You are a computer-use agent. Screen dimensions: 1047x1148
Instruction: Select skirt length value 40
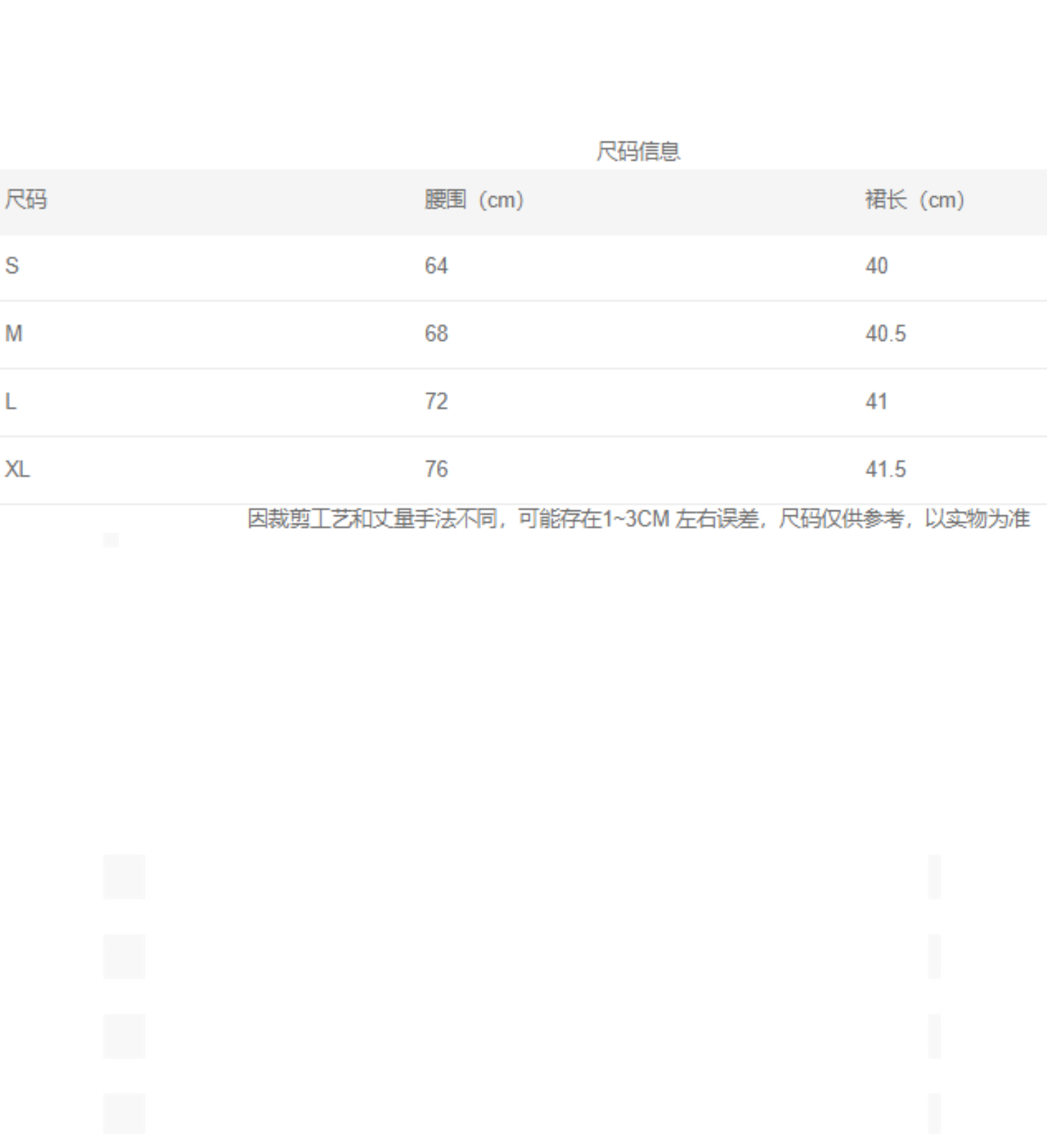[877, 266]
